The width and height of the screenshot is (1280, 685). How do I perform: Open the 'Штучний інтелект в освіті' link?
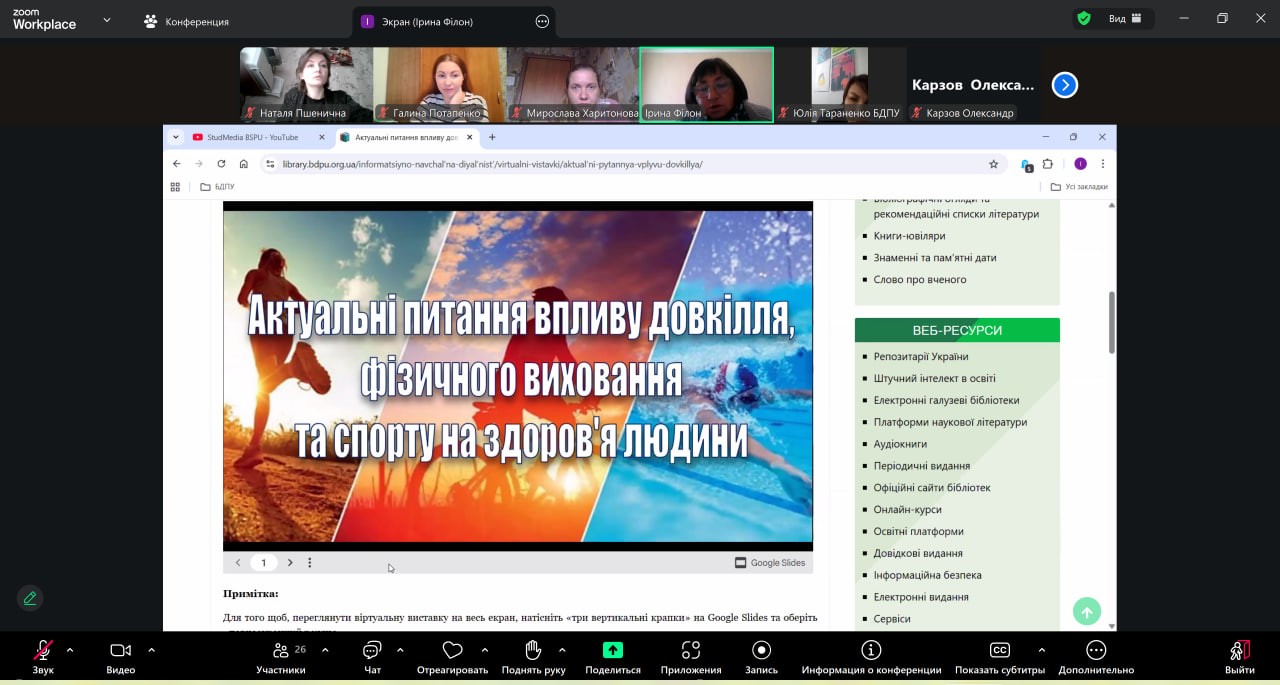(x=934, y=378)
